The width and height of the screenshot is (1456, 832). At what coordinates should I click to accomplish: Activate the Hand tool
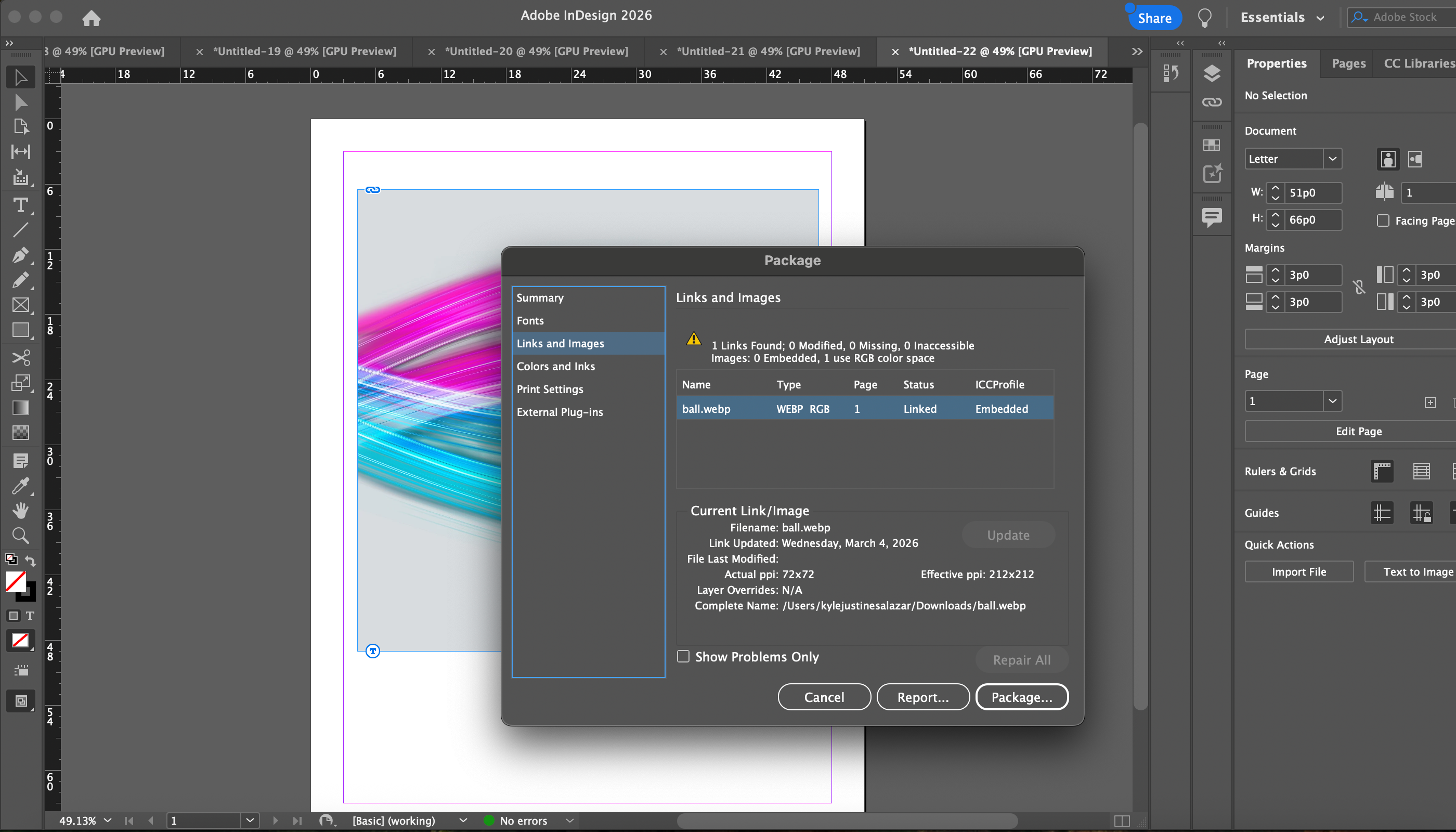(x=21, y=510)
